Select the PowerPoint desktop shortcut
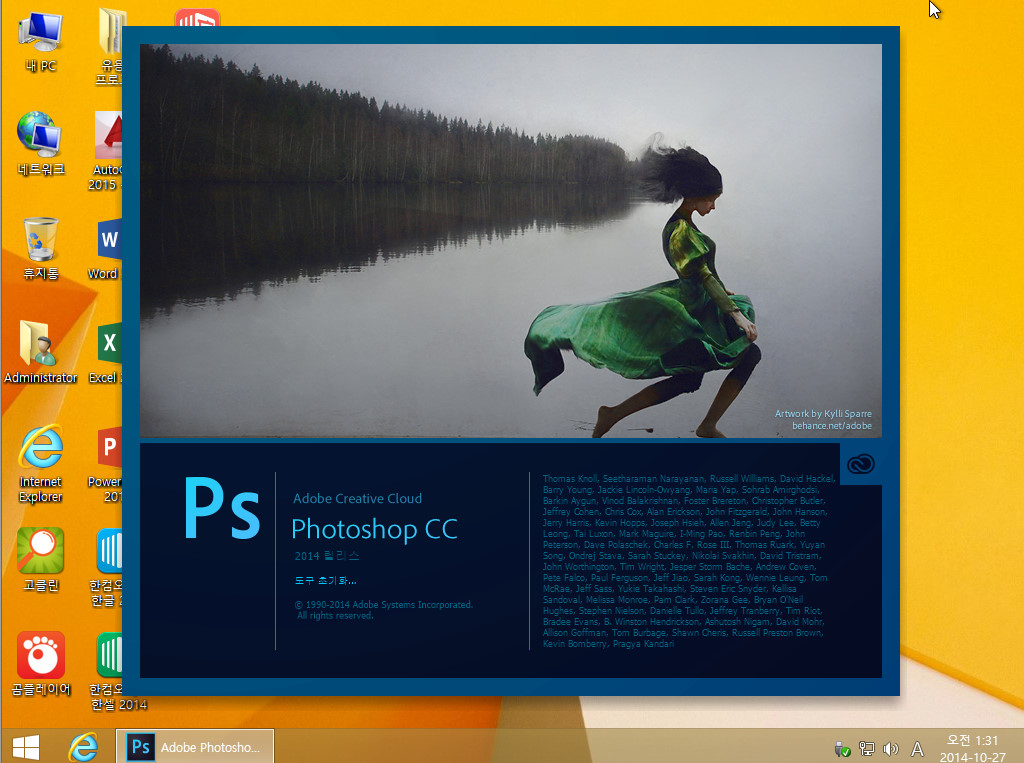 106,463
